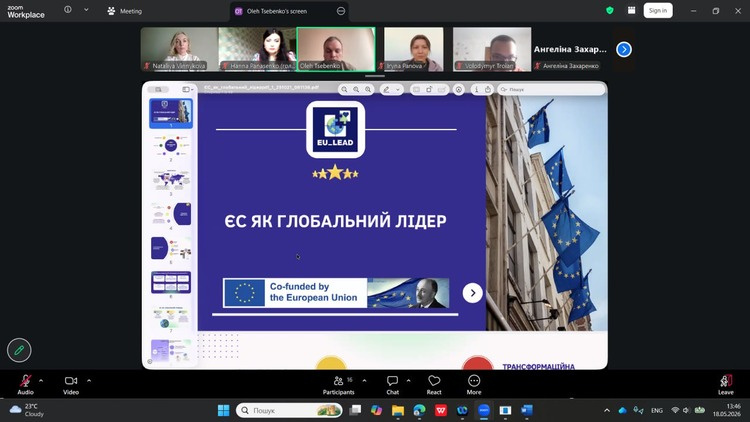Click the meeting info icon
This screenshot has width=750, height=422.
[68, 10]
